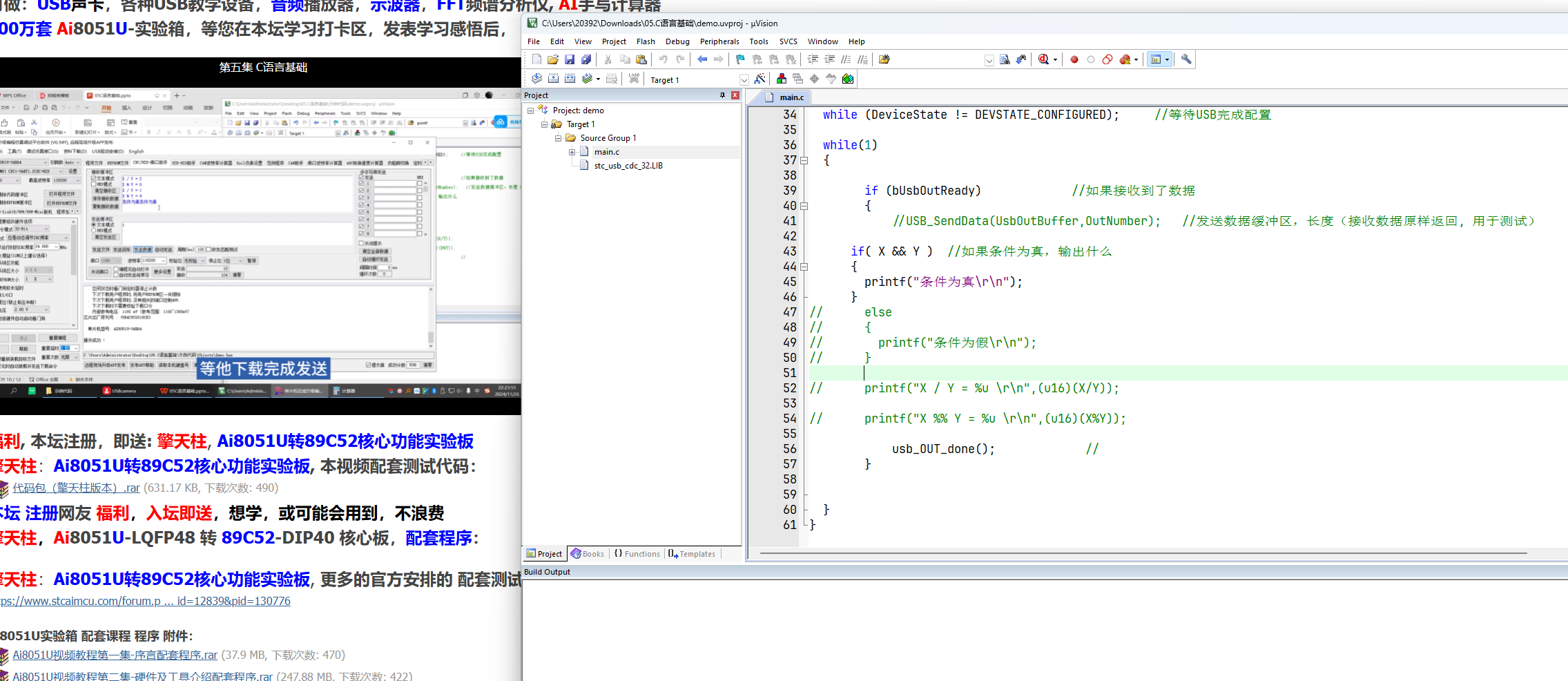Click the Cut scissors icon

click(608, 59)
